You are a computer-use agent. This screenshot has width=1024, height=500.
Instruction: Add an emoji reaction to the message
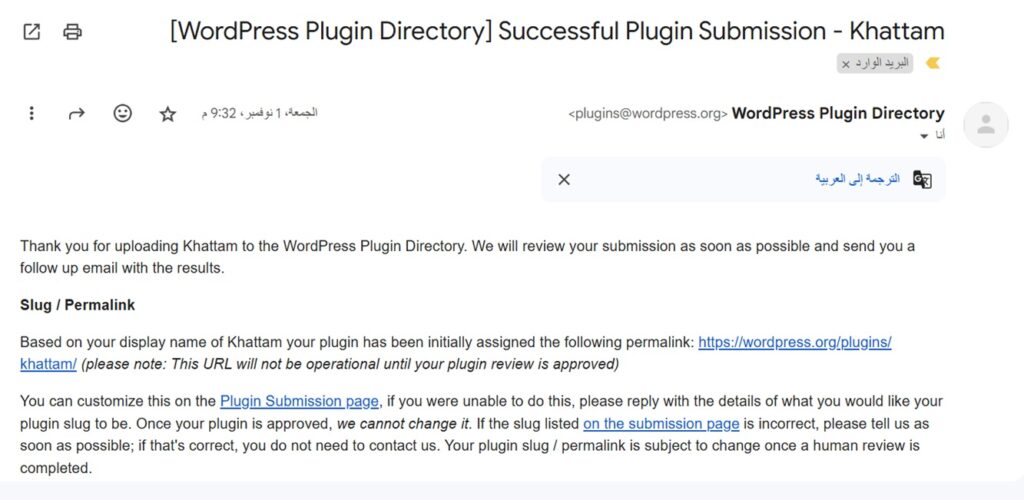[122, 114]
